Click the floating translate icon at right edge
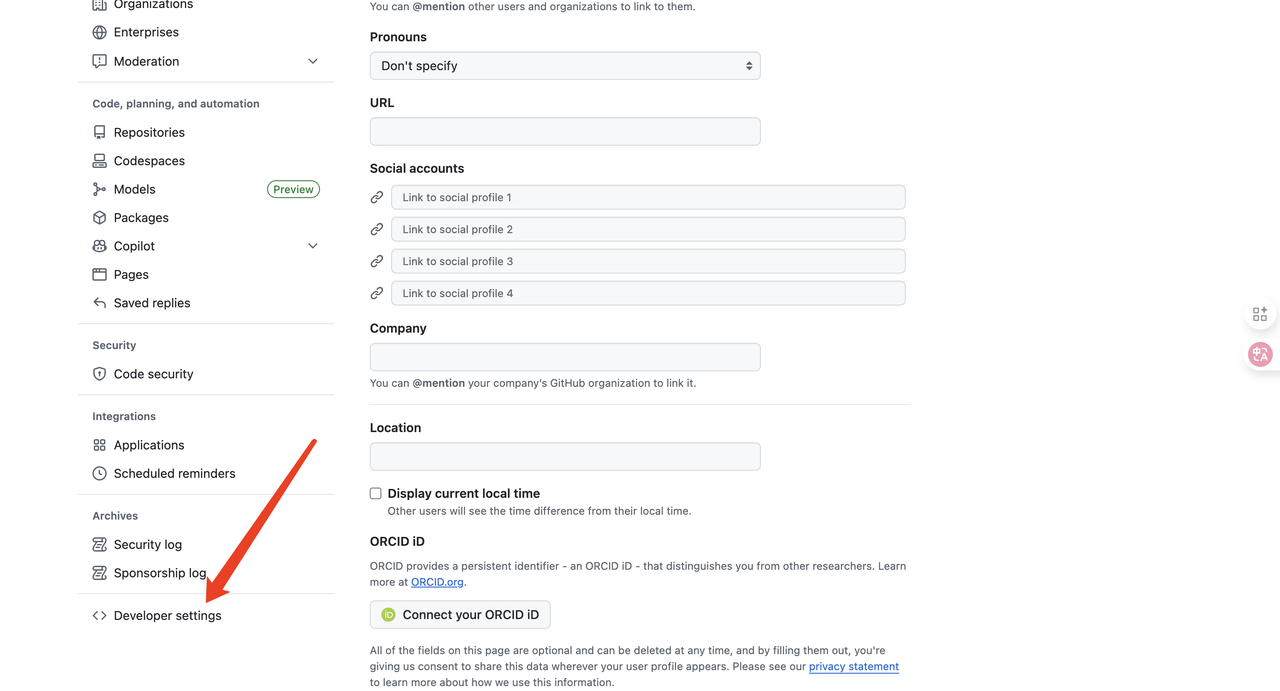The height and width of the screenshot is (691, 1280). click(1260, 354)
